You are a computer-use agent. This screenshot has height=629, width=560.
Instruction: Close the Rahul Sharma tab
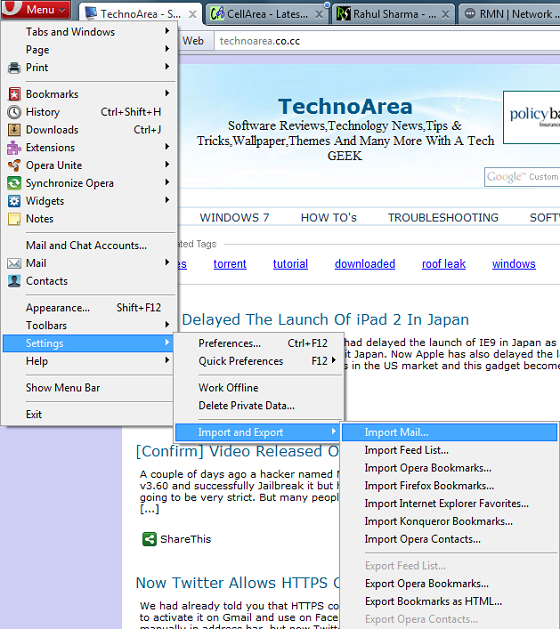pyautogui.click(x=445, y=14)
